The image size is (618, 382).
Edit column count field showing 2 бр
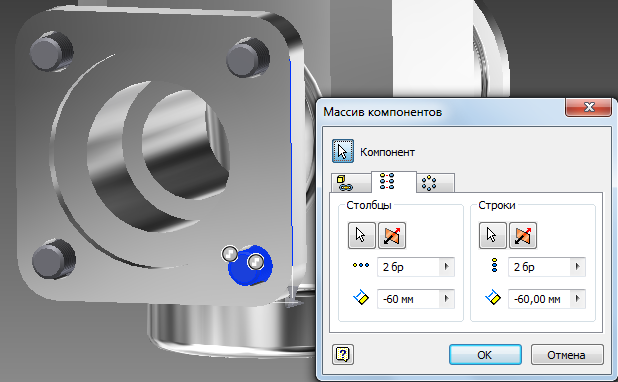[x=408, y=267]
